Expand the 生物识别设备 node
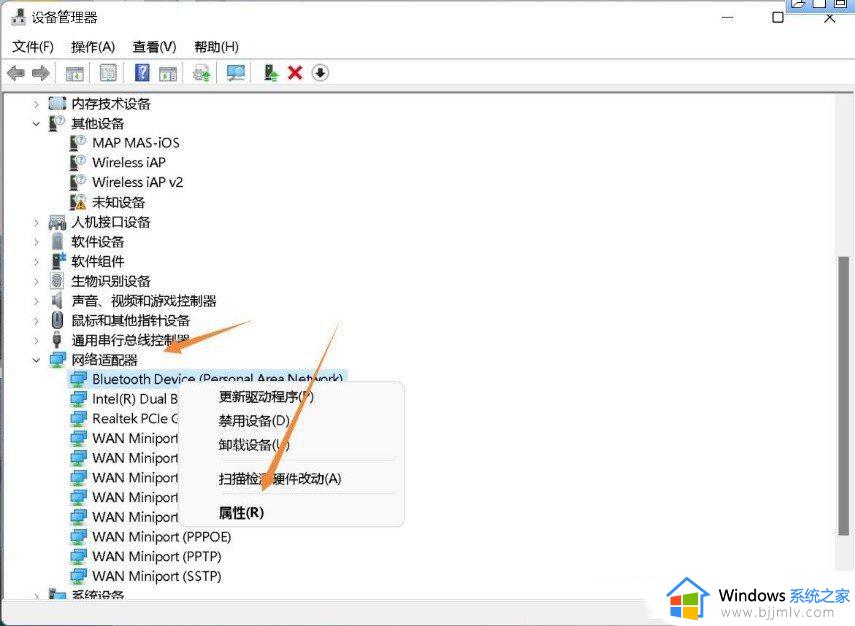Image resolution: width=855 pixels, height=626 pixels. pyautogui.click(x=36, y=281)
